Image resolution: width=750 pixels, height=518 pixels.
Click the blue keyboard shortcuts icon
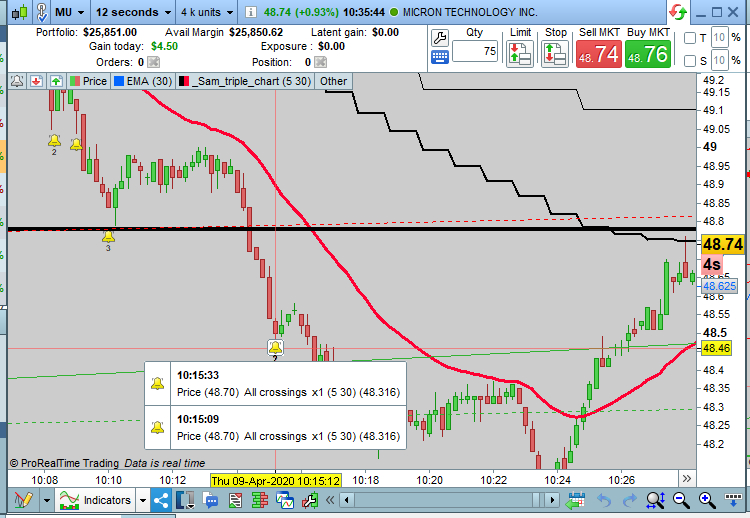(x=440, y=57)
